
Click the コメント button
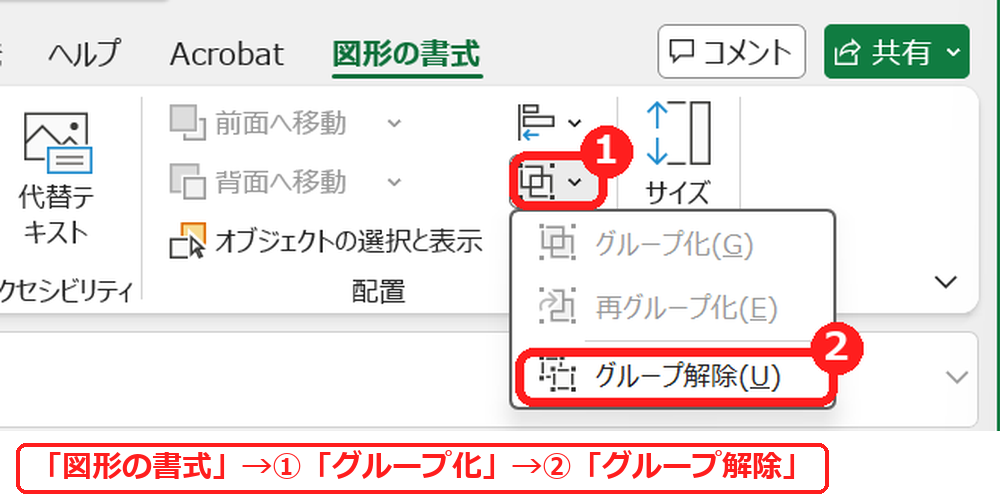(732, 52)
